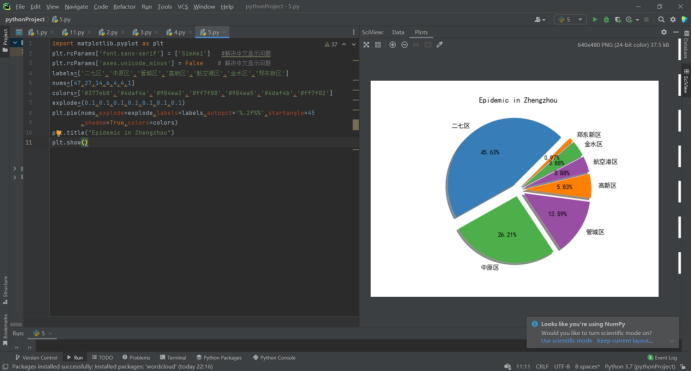Expand the second collapsed project tree node
692x371 pixels.
15,177
